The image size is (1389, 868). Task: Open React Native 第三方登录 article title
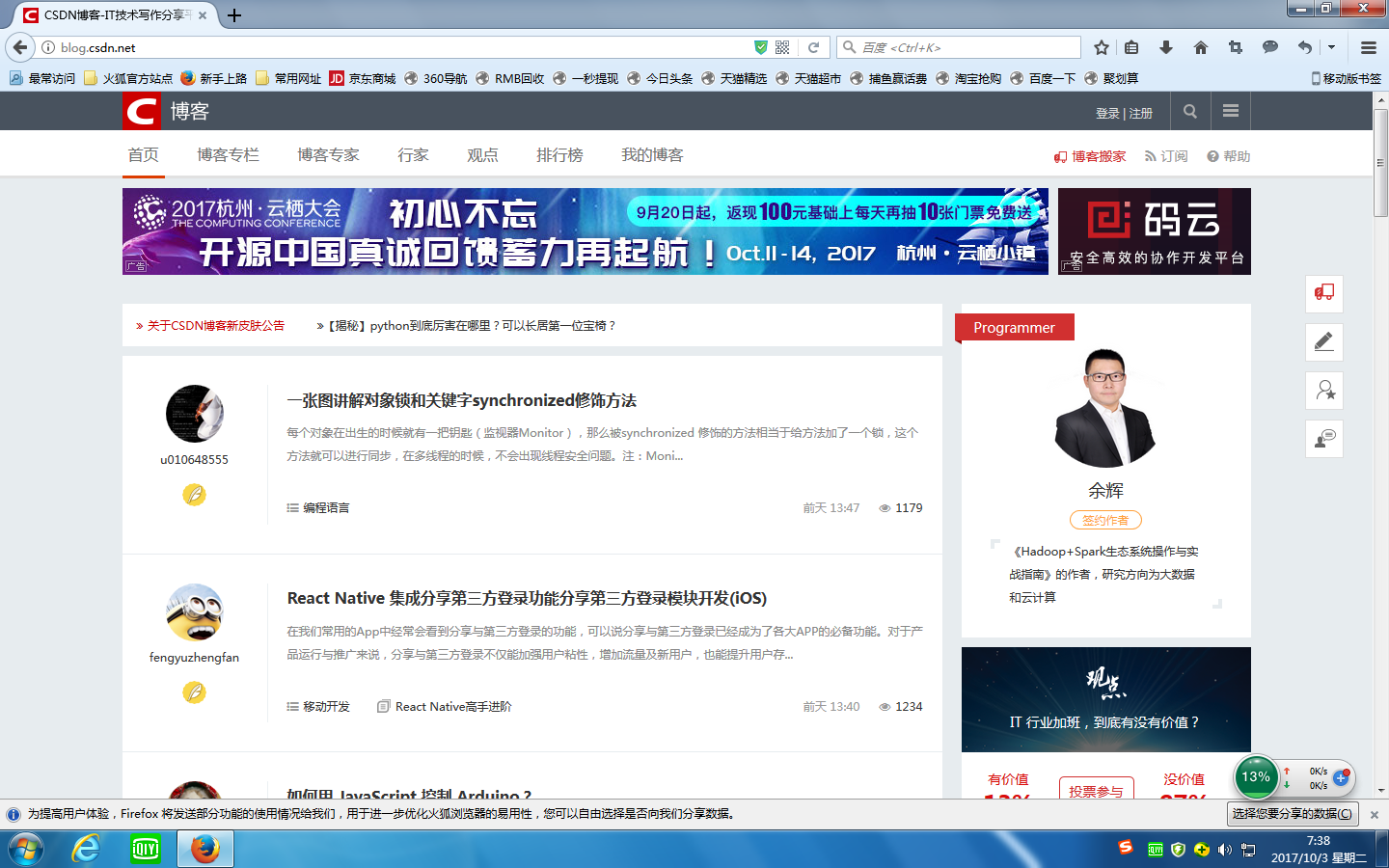pos(527,598)
